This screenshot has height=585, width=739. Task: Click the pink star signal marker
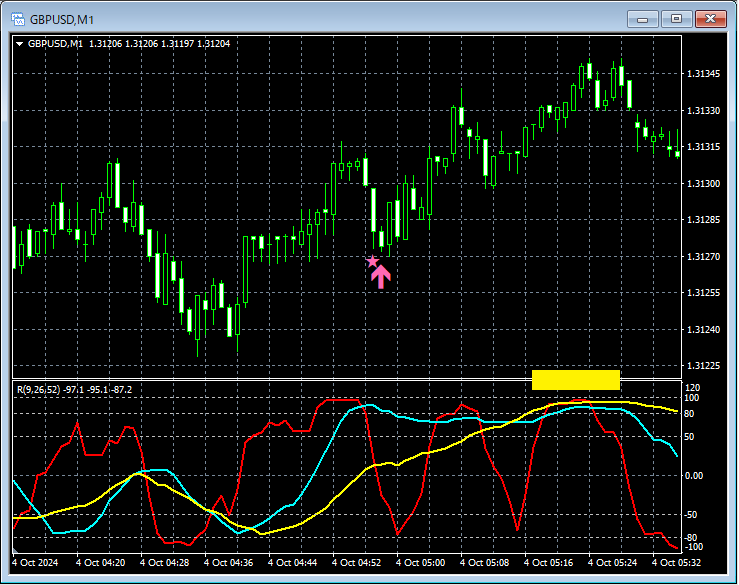point(372,261)
